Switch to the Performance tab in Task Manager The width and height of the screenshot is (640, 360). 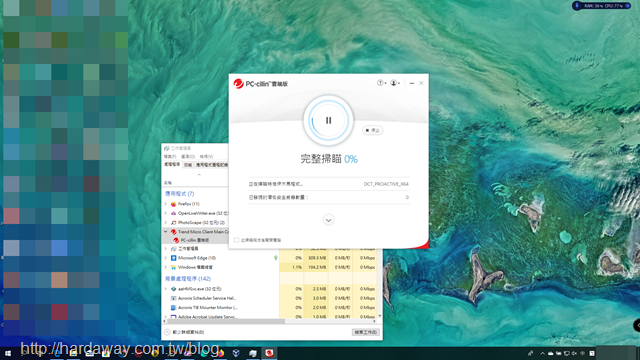click(x=188, y=165)
